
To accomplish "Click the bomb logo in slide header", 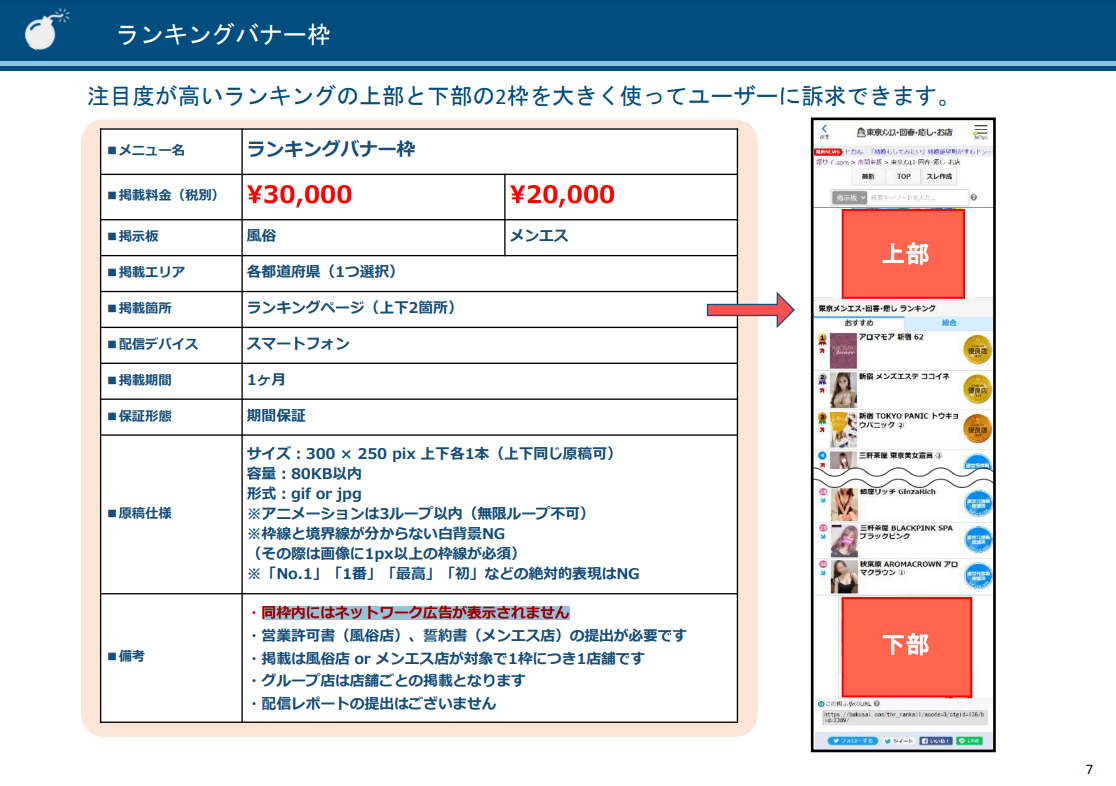I will click(x=46, y=29).
